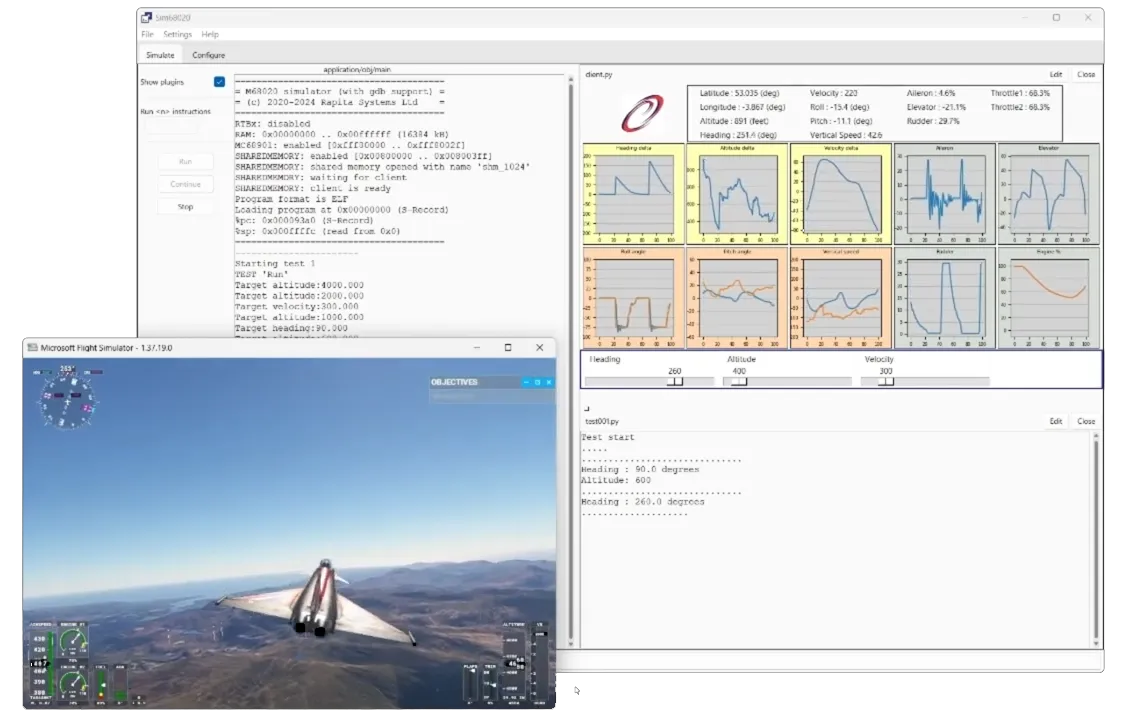This screenshot has height=720, width=1122.
Task: Click Edit for test001.py plugin
Action: pos(1055,422)
